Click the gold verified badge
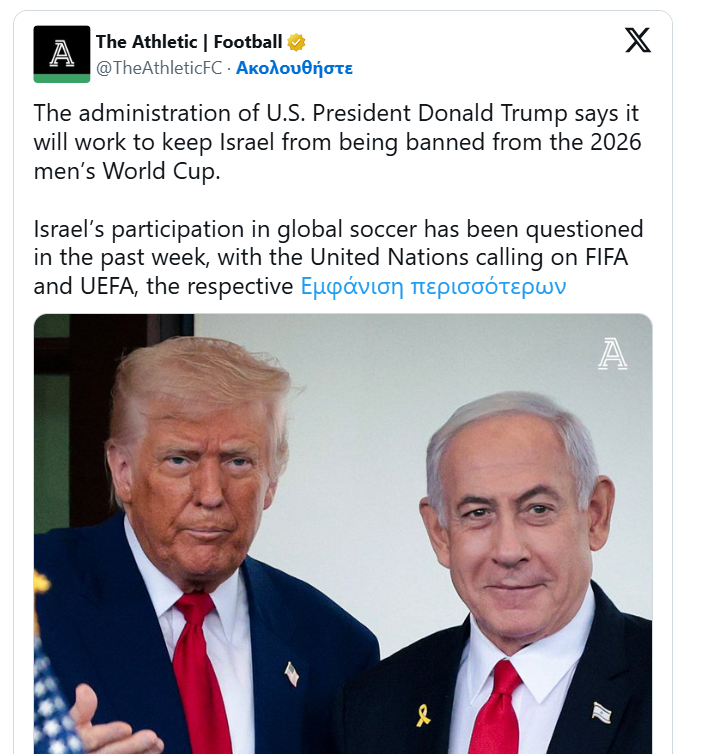 (296, 42)
